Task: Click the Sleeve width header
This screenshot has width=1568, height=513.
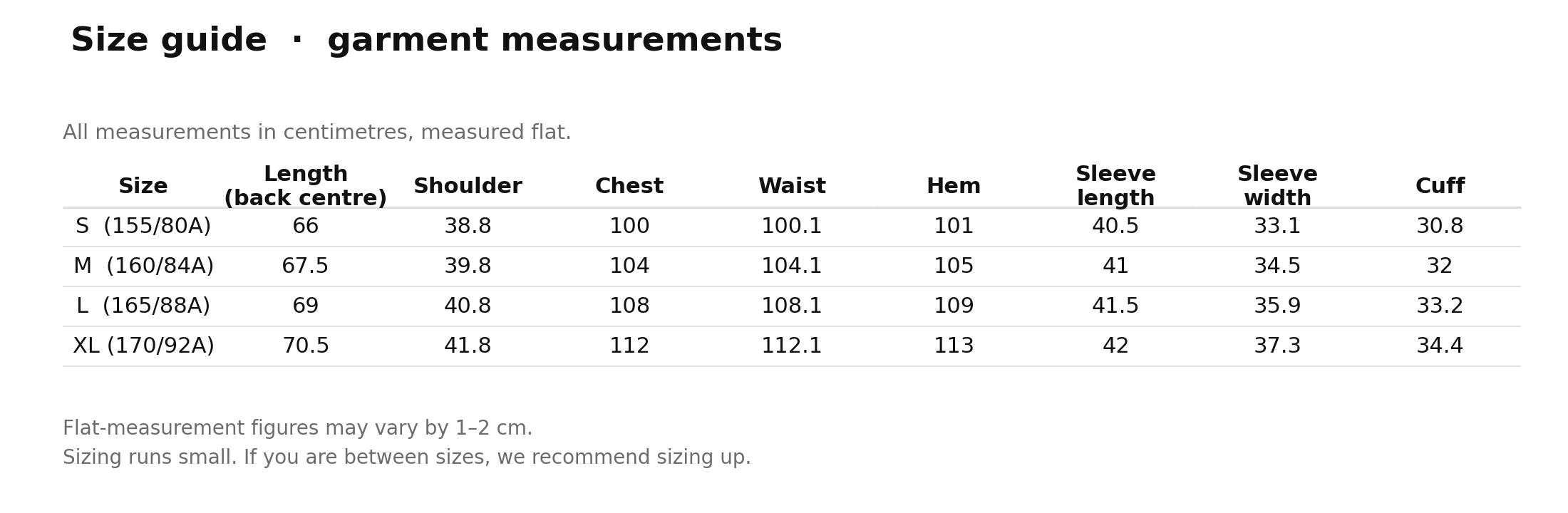Action: [x=1277, y=187]
